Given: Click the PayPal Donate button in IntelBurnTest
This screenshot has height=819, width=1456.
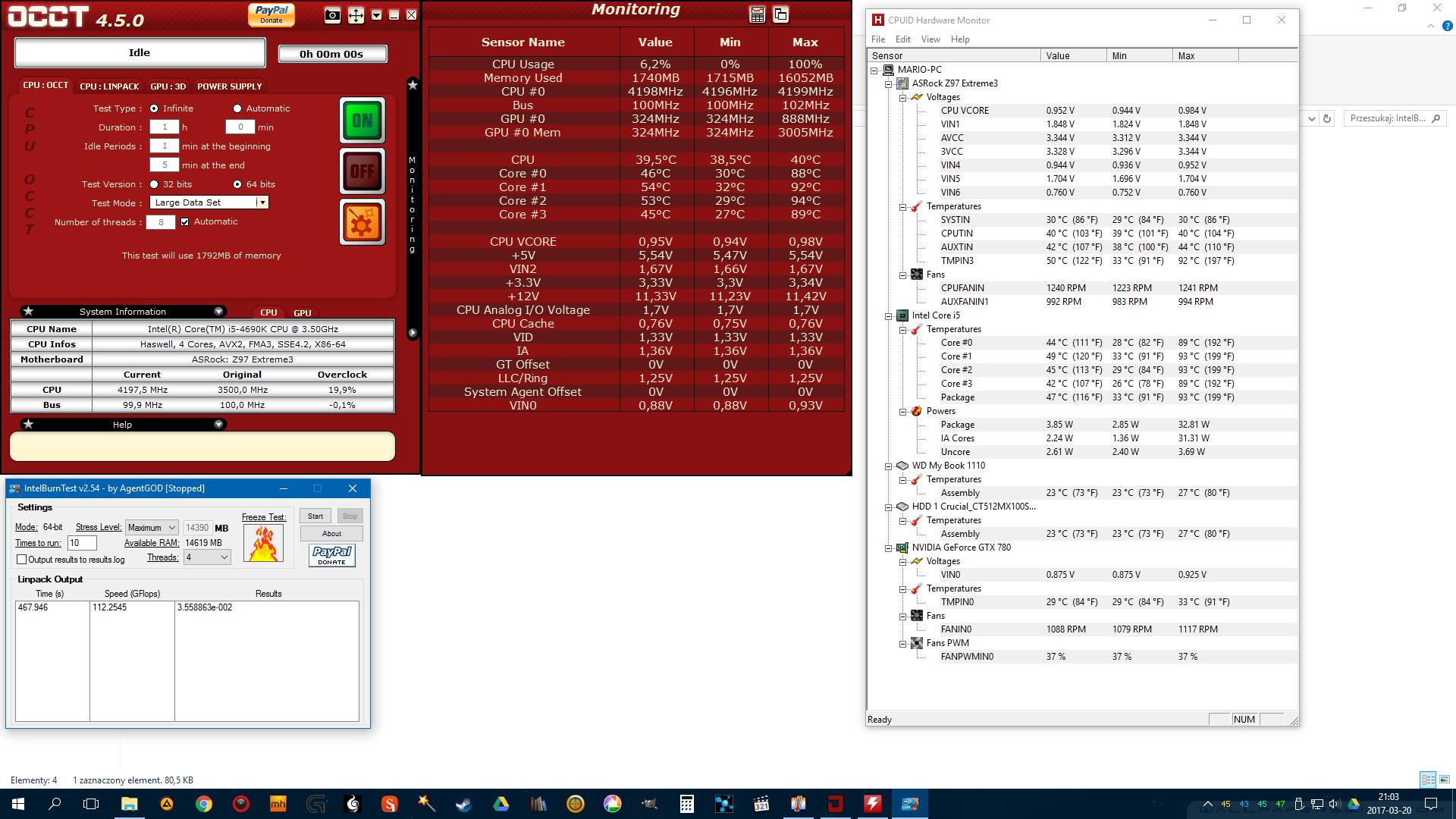Looking at the screenshot, I should (332, 555).
